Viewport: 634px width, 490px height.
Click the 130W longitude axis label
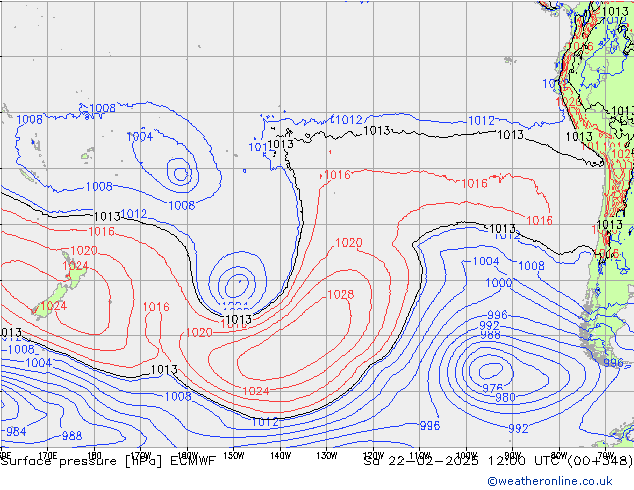(327, 456)
